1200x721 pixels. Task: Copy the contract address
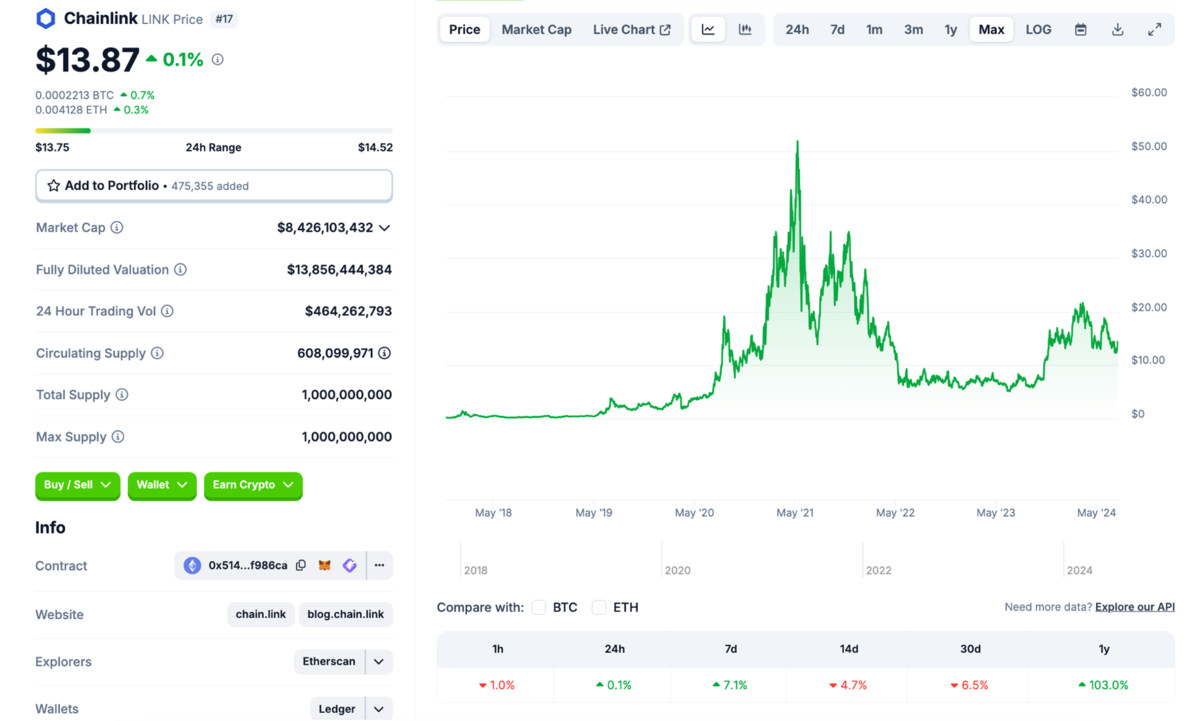(x=301, y=566)
